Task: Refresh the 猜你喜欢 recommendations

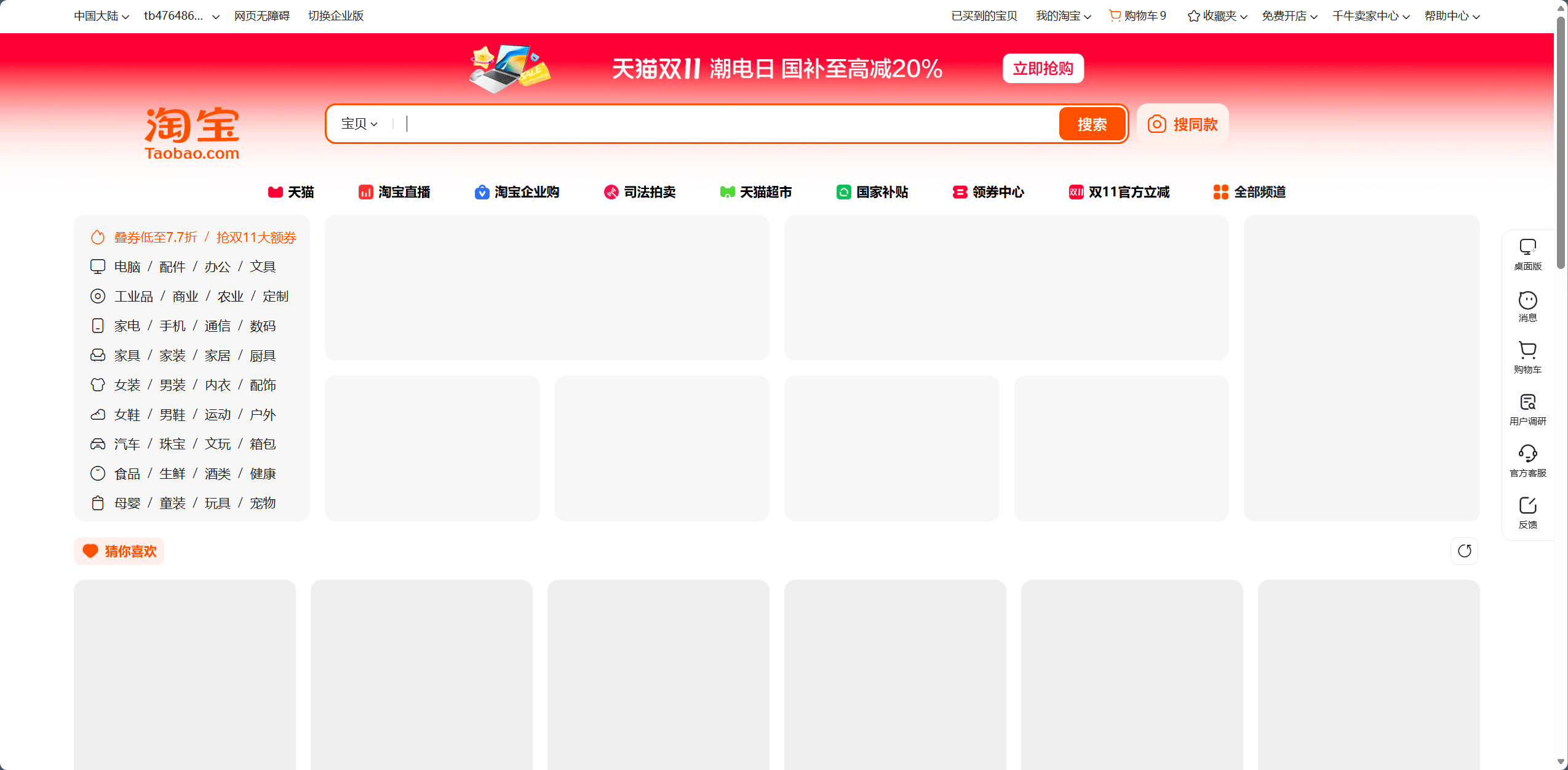Action: tap(1464, 551)
